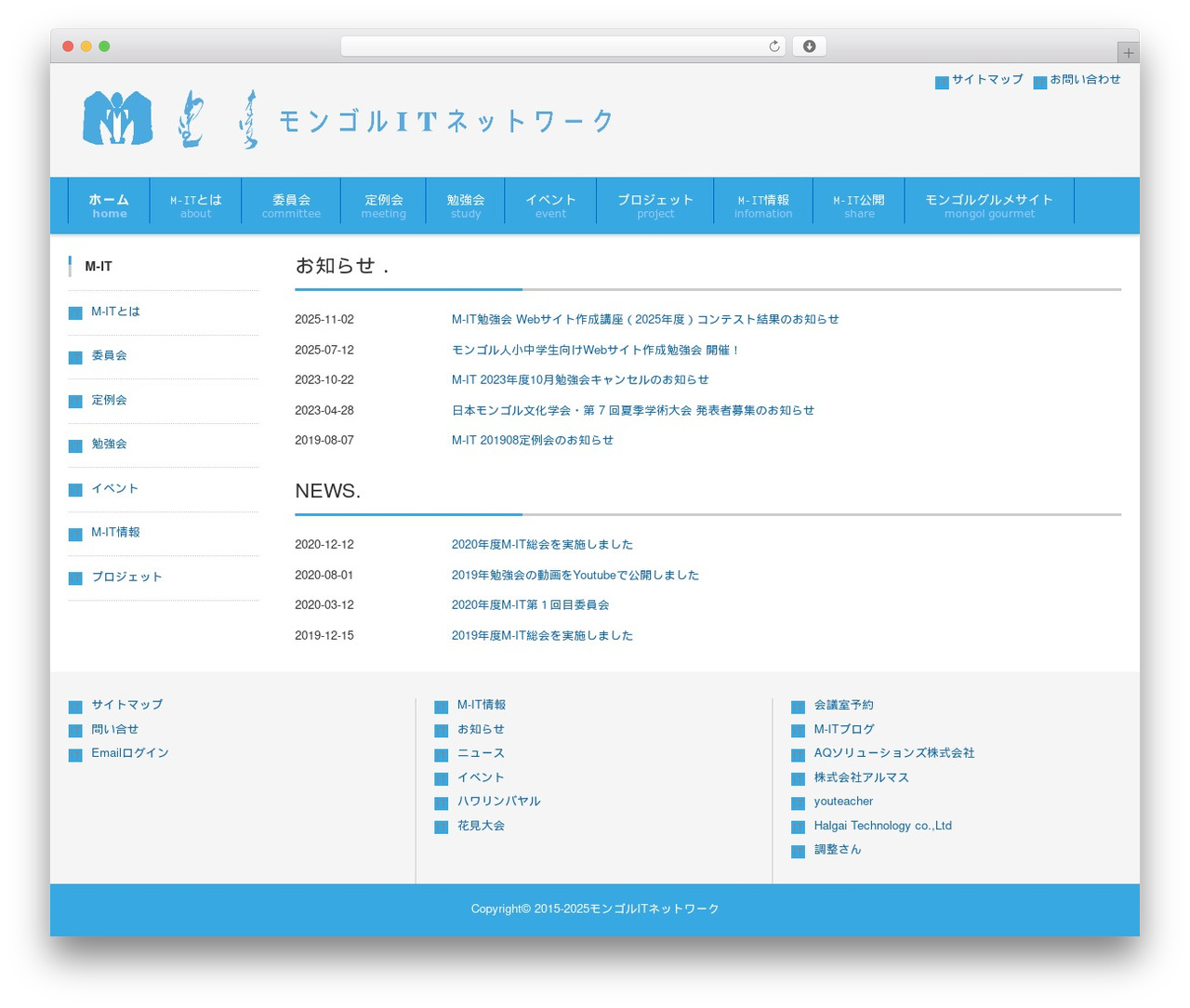Switch to the 勉強会 study nav tab
1190x1008 pixels.
pyautogui.click(x=465, y=206)
